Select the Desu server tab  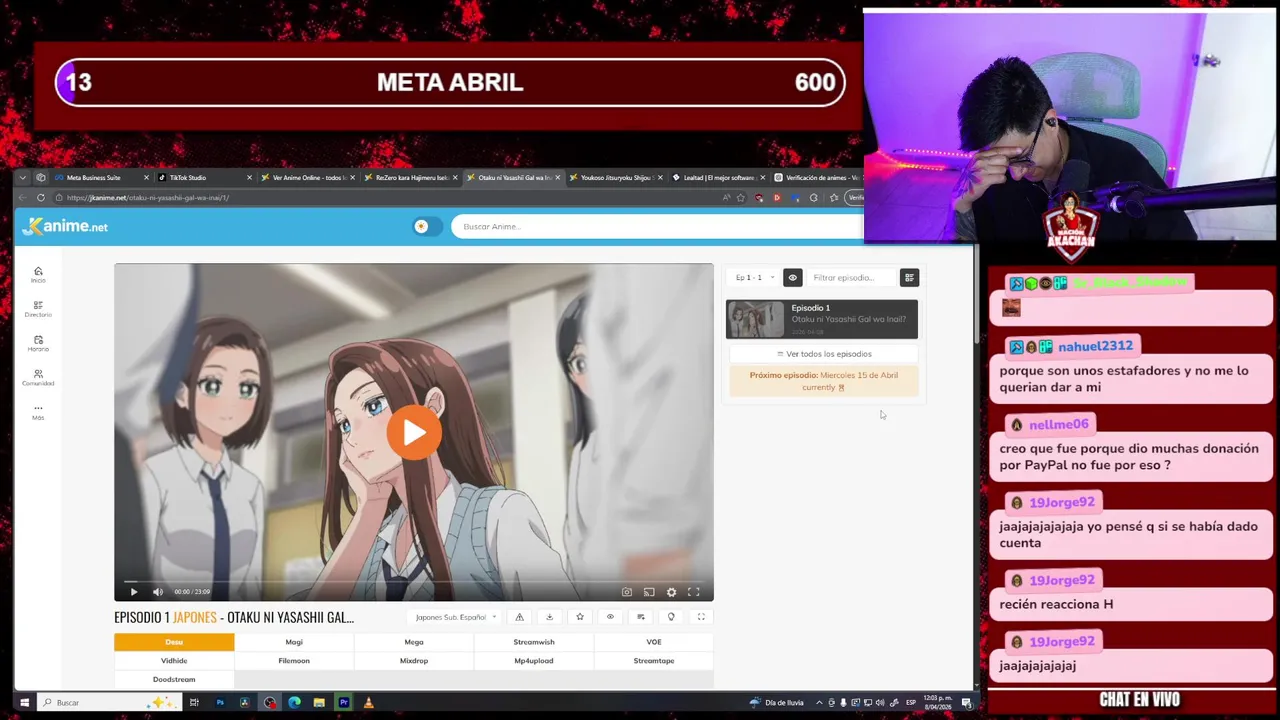tap(174, 642)
